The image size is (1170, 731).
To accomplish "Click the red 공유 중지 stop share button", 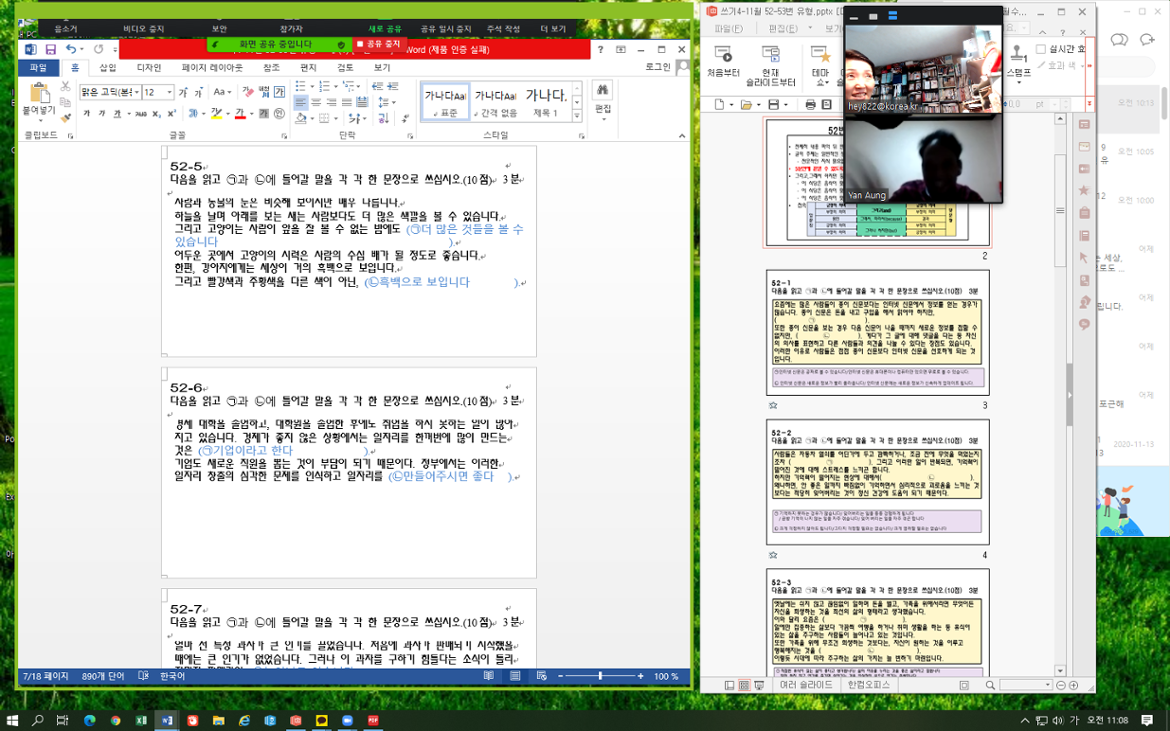I will [379, 44].
